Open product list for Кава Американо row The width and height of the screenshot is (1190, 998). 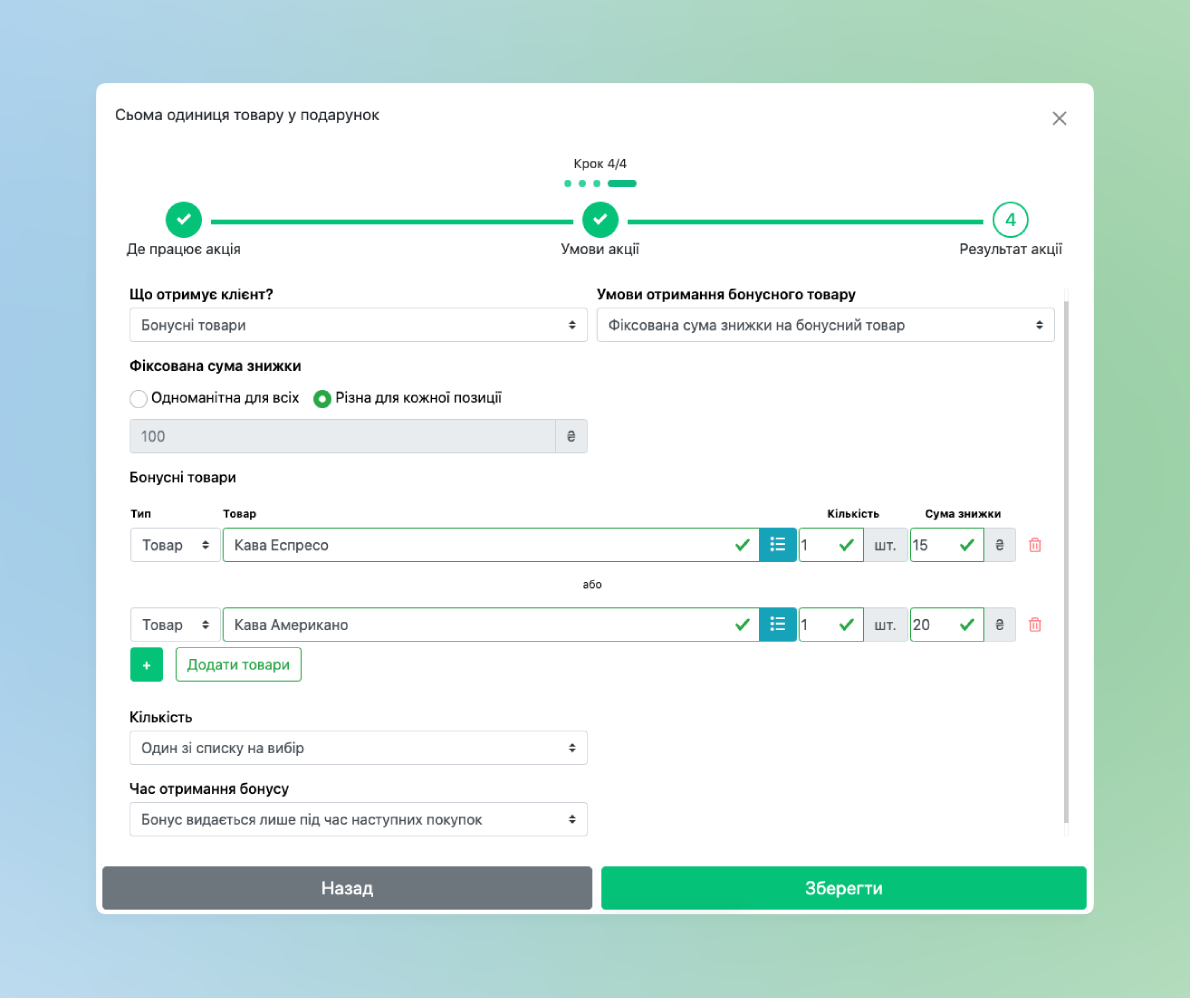click(778, 625)
